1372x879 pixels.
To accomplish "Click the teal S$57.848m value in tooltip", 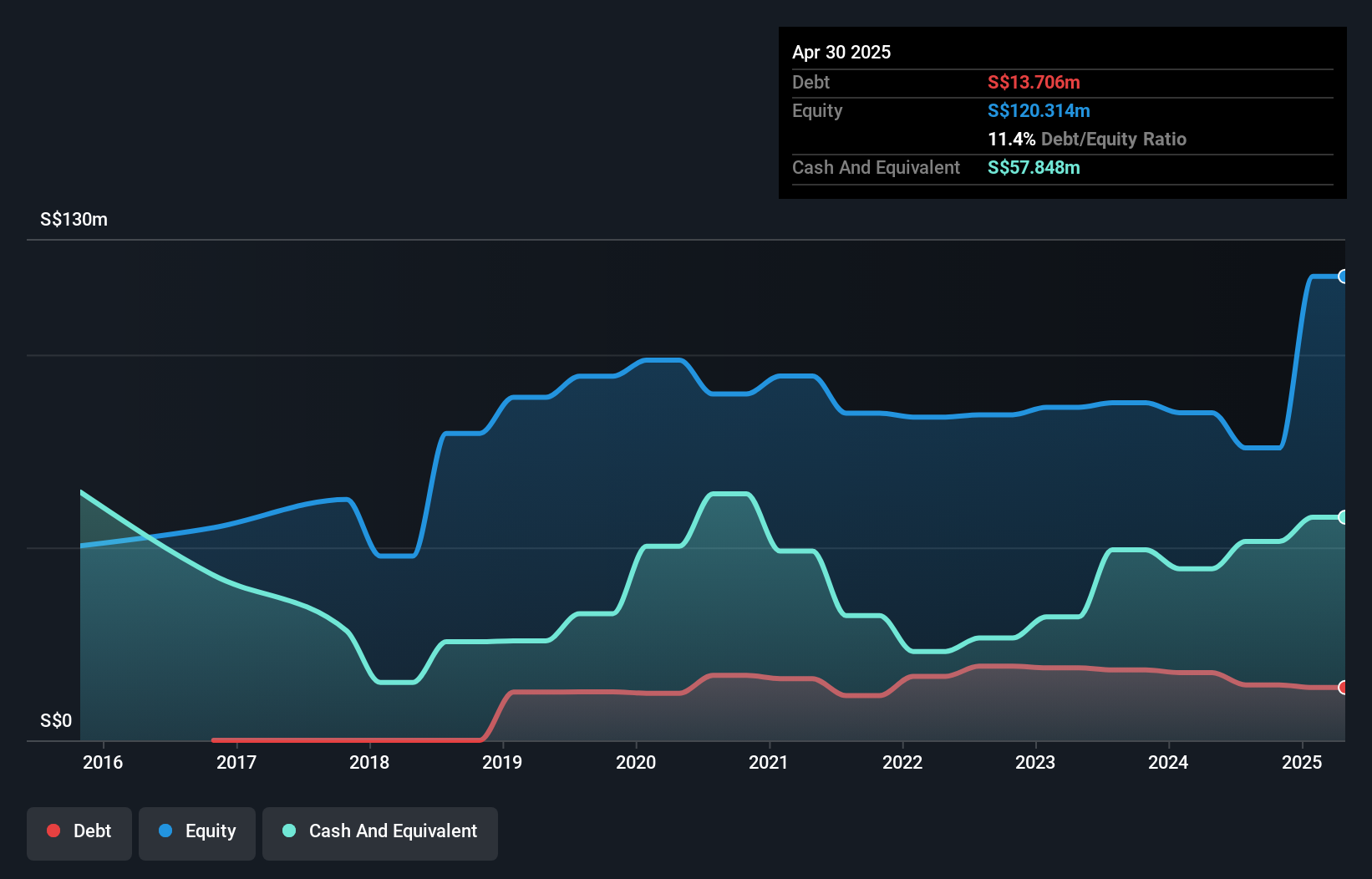I will pyautogui.click(x=1034, y=167).
